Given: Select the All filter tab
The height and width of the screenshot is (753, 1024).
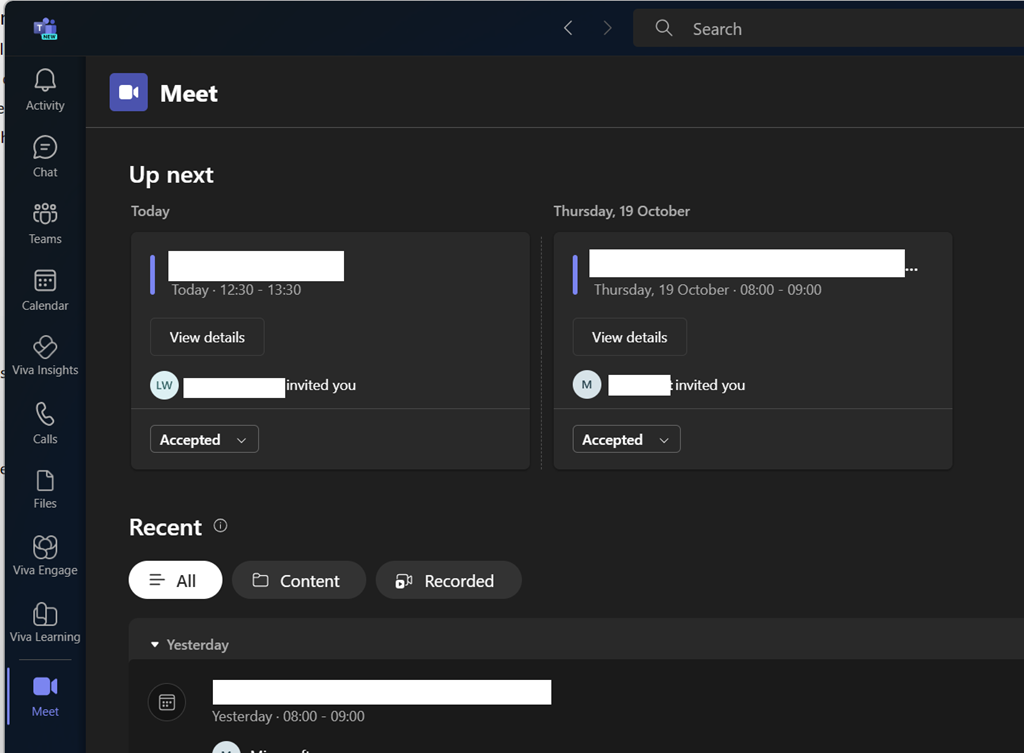Looking at the screenshot, I should click(x=175, y=580).
